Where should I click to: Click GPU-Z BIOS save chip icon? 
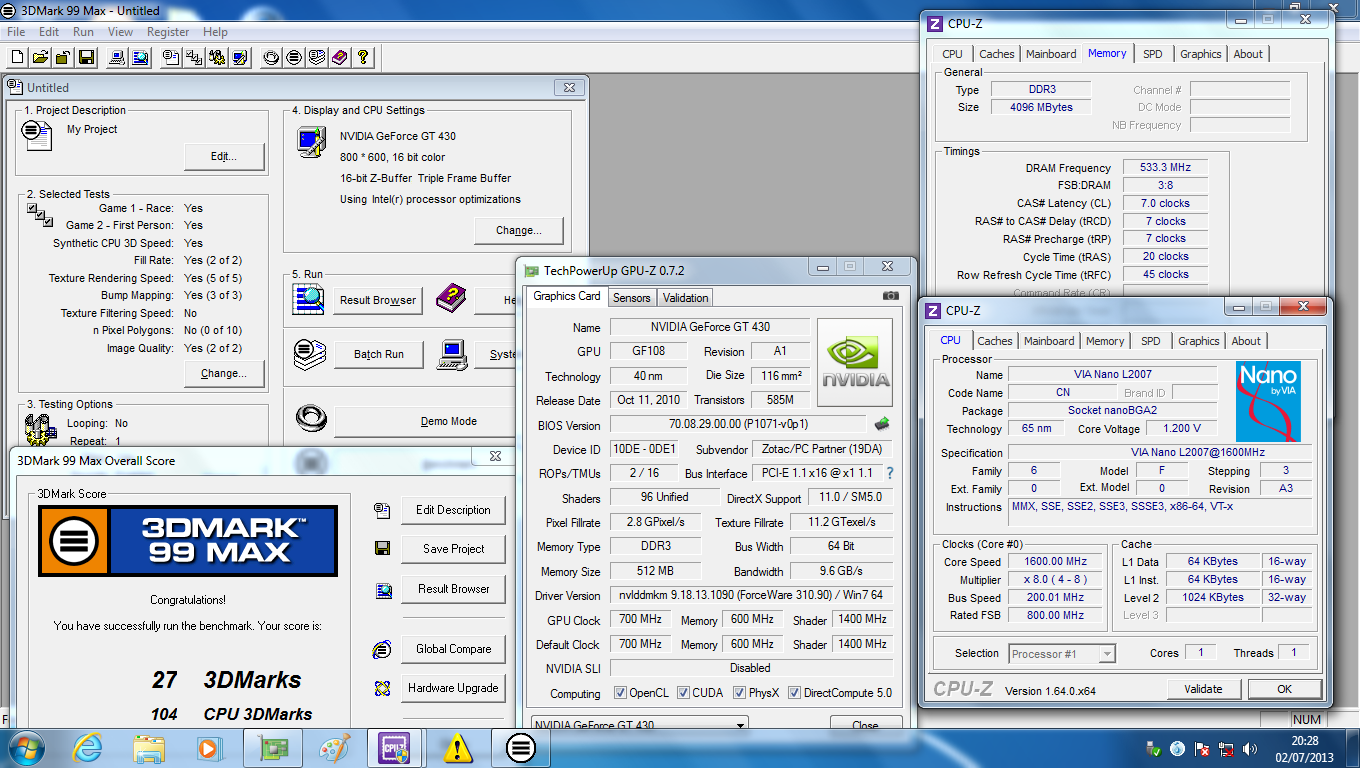[x=882, y=424]
